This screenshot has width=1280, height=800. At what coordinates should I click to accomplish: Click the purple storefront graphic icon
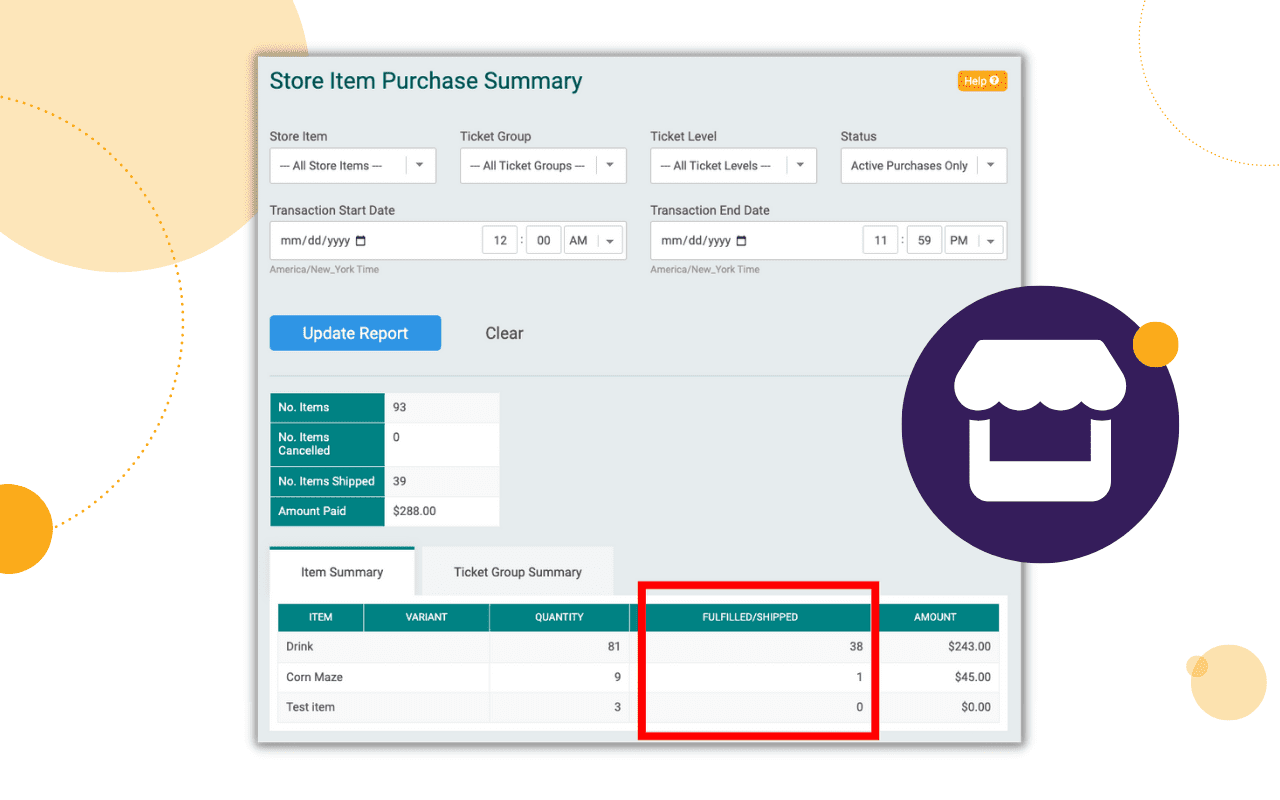1040,424
